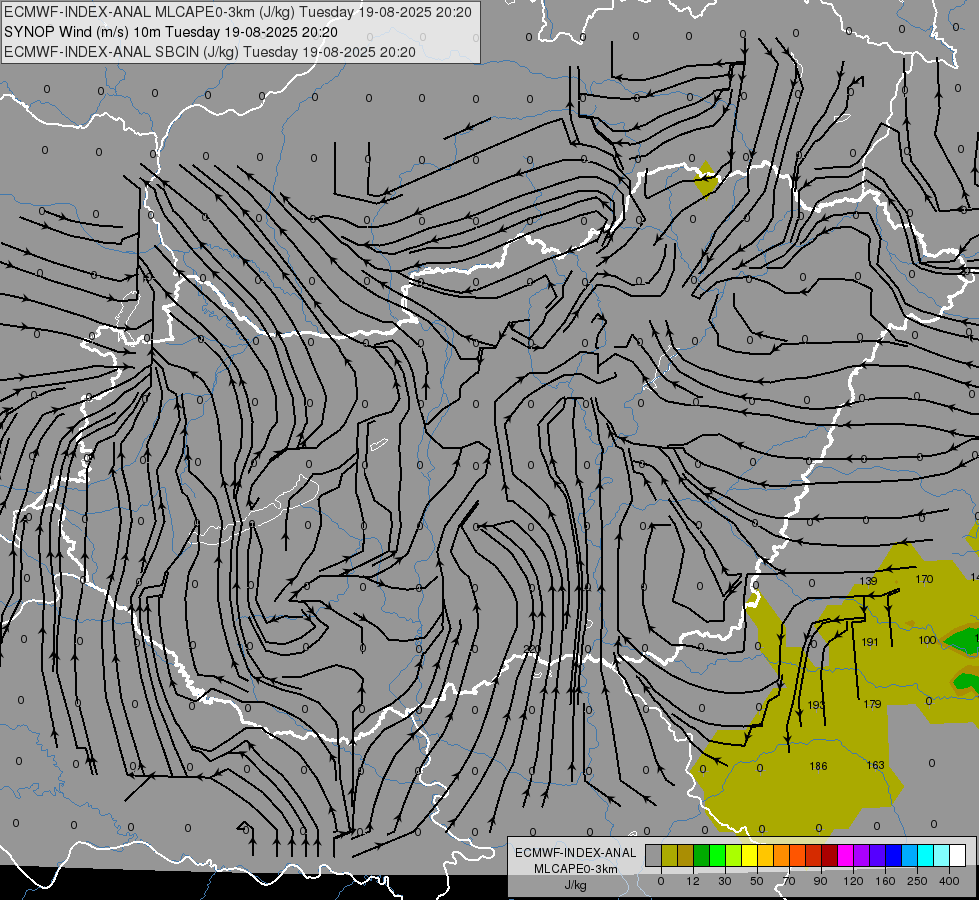Click the bright yellow legend swatch
Image resolution: width=979 pixels, height=900 pixels.
750,855
